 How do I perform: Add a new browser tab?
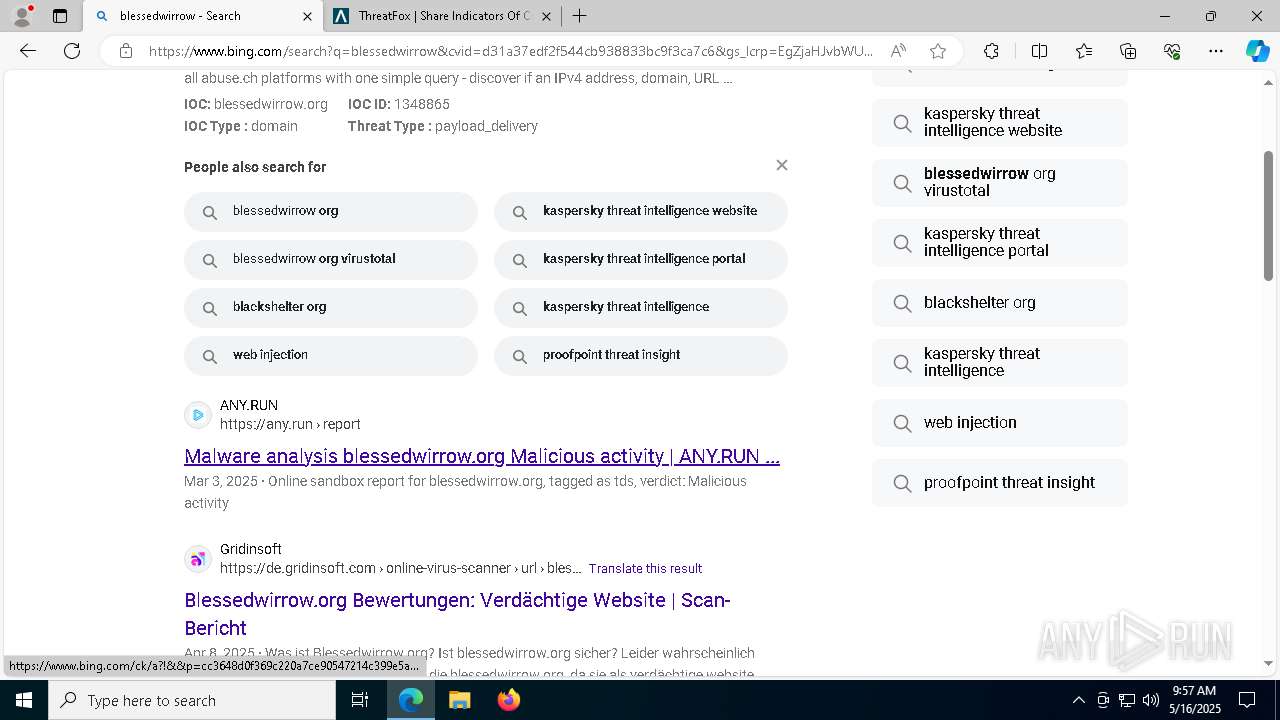pos(579,16)
